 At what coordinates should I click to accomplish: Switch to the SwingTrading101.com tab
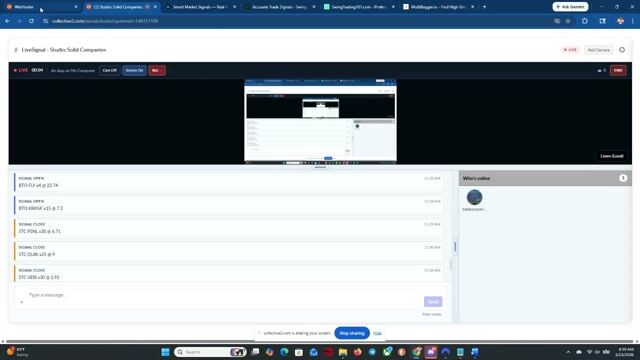(358, 7)
